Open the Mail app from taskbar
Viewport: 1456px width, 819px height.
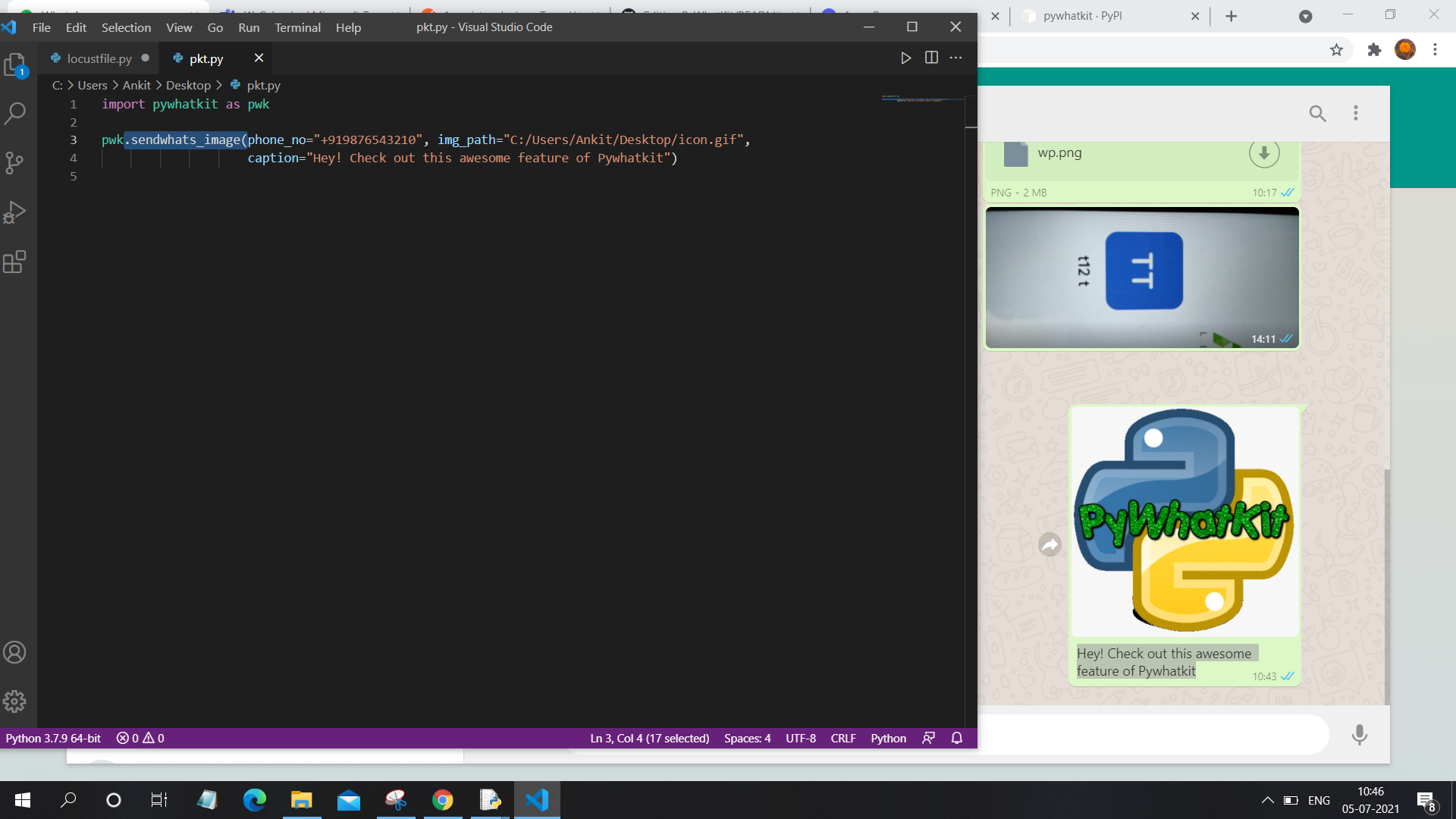[x=349, y=800]
